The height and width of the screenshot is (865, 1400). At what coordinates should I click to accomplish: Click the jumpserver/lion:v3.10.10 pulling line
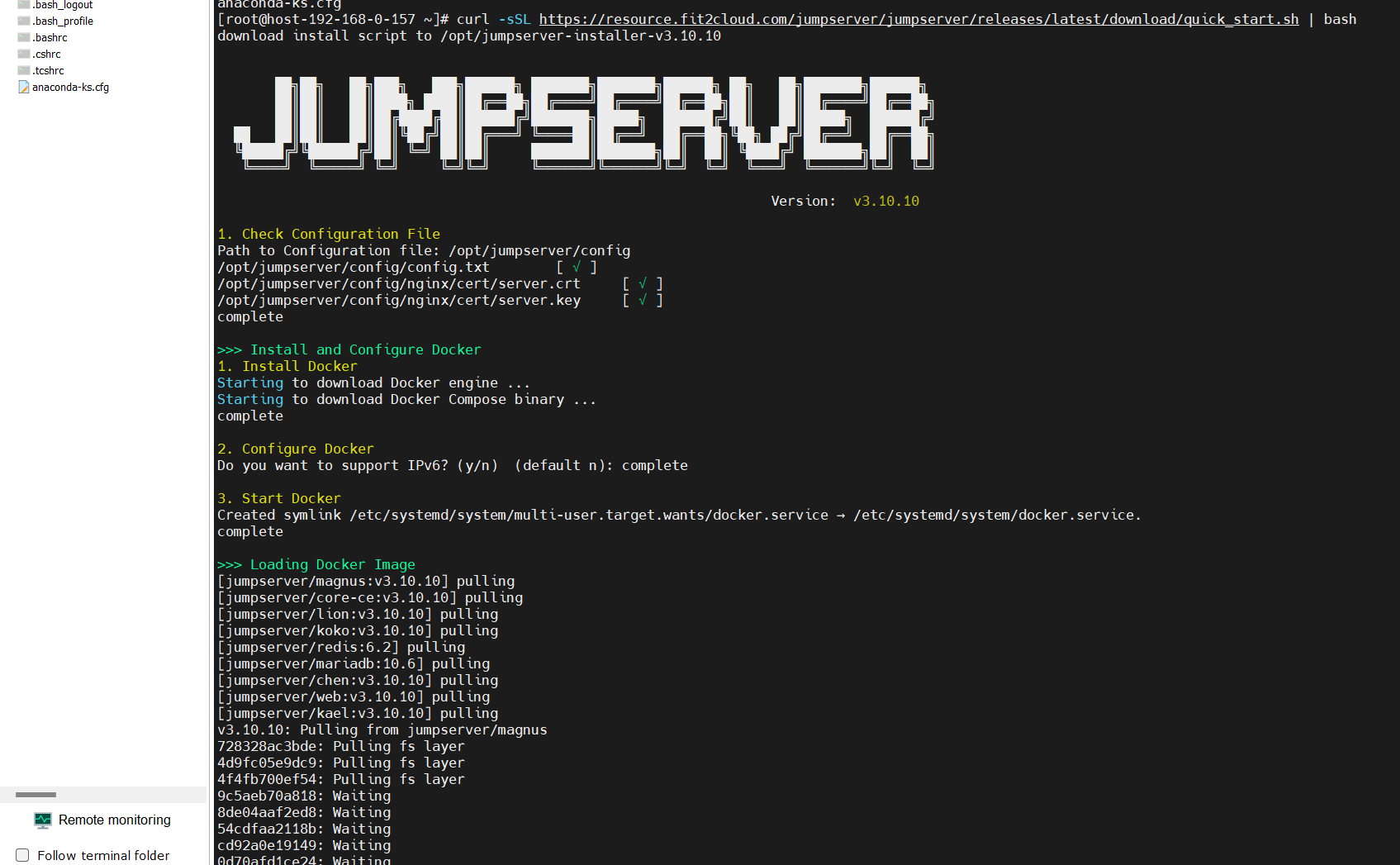click(358, 614)
